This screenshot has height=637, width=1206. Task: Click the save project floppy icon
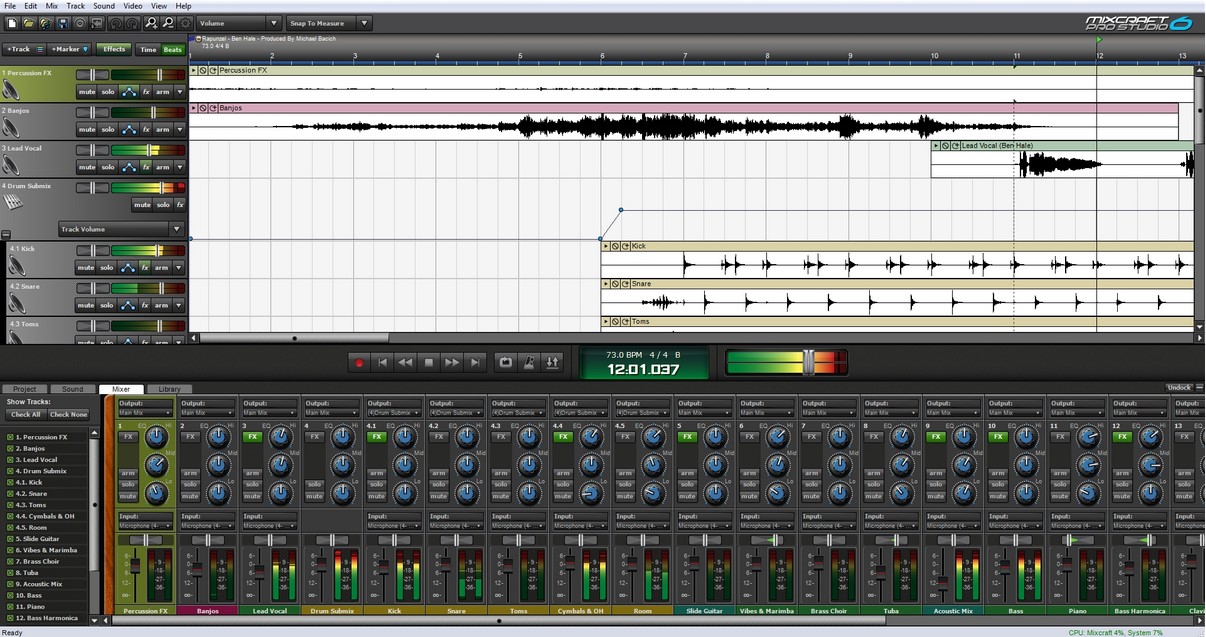coord(63,23)
